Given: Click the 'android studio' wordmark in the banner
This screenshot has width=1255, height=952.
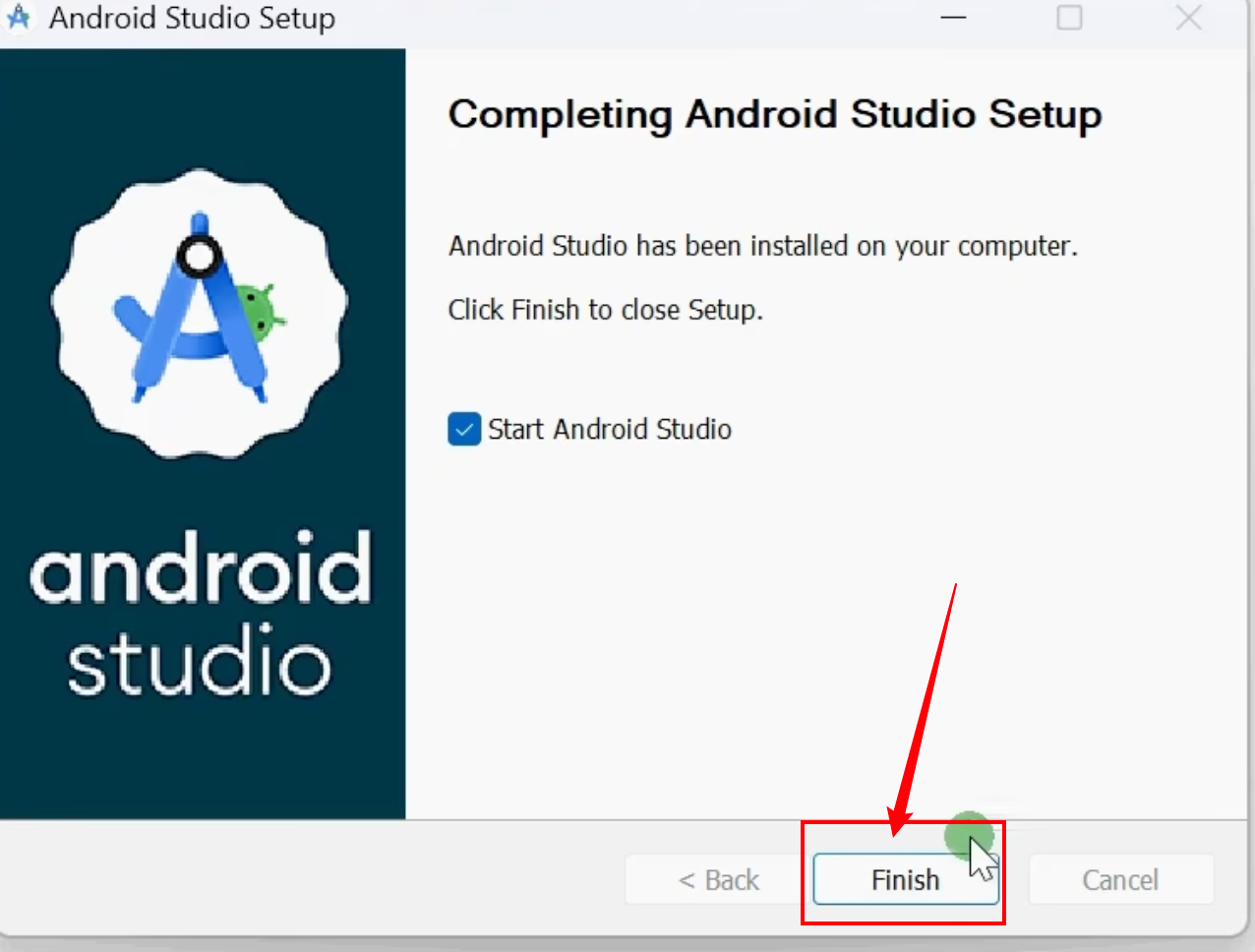Looking at the screenshot, I should tap(201, 613).
